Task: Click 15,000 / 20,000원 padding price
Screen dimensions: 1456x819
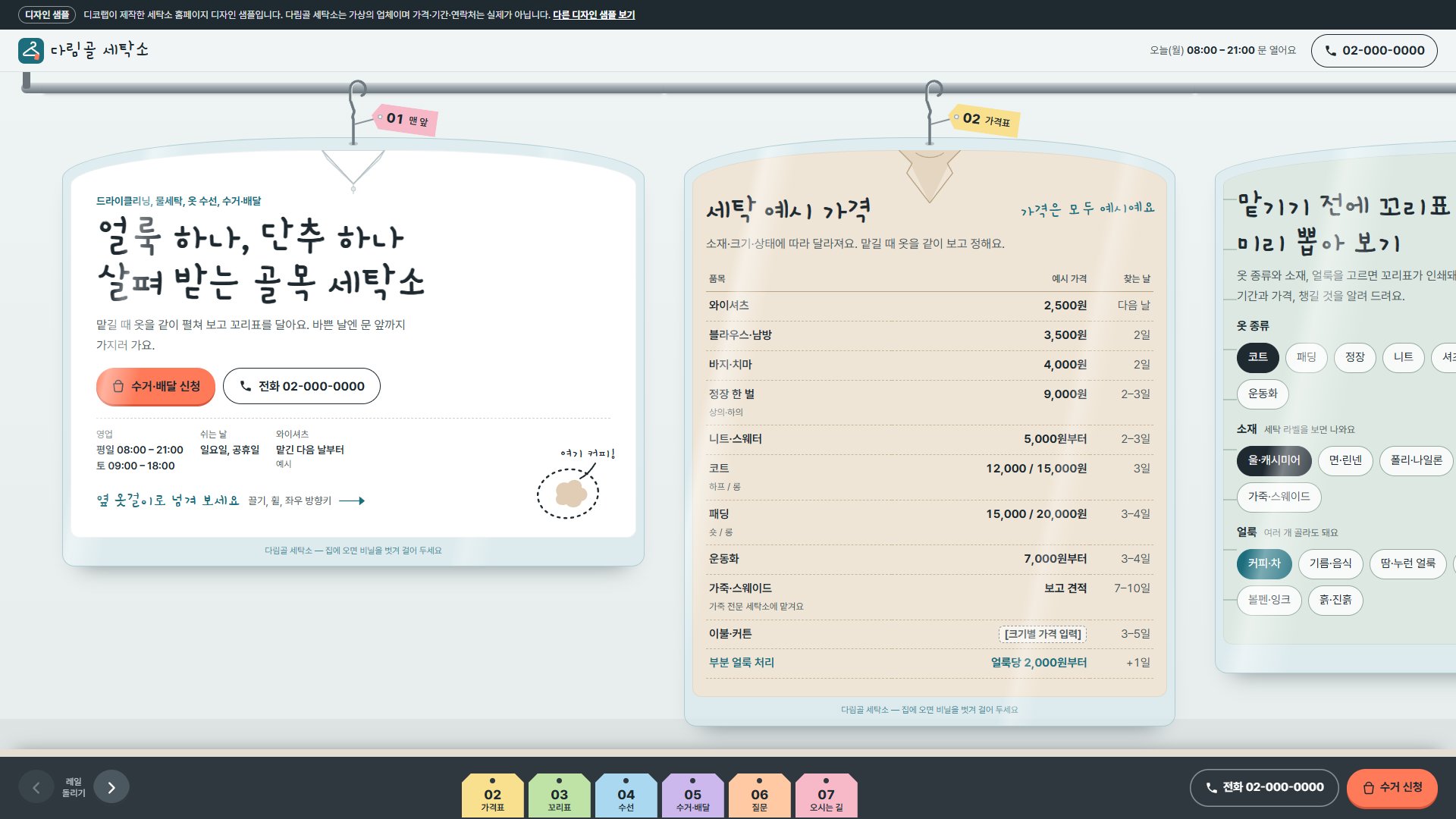Action: [1036, 514]
